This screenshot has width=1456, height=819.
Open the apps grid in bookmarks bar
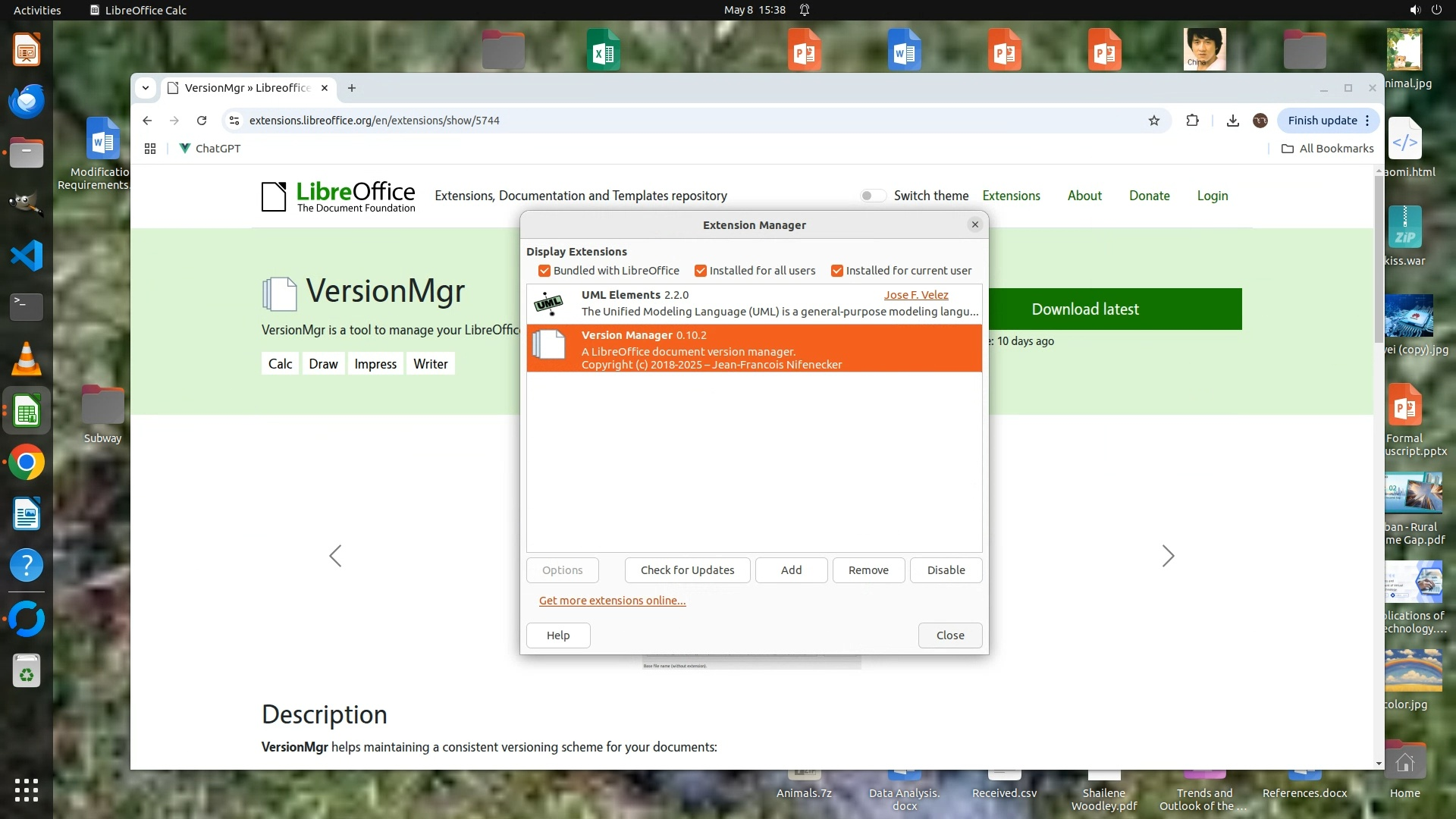click(150, 149)
